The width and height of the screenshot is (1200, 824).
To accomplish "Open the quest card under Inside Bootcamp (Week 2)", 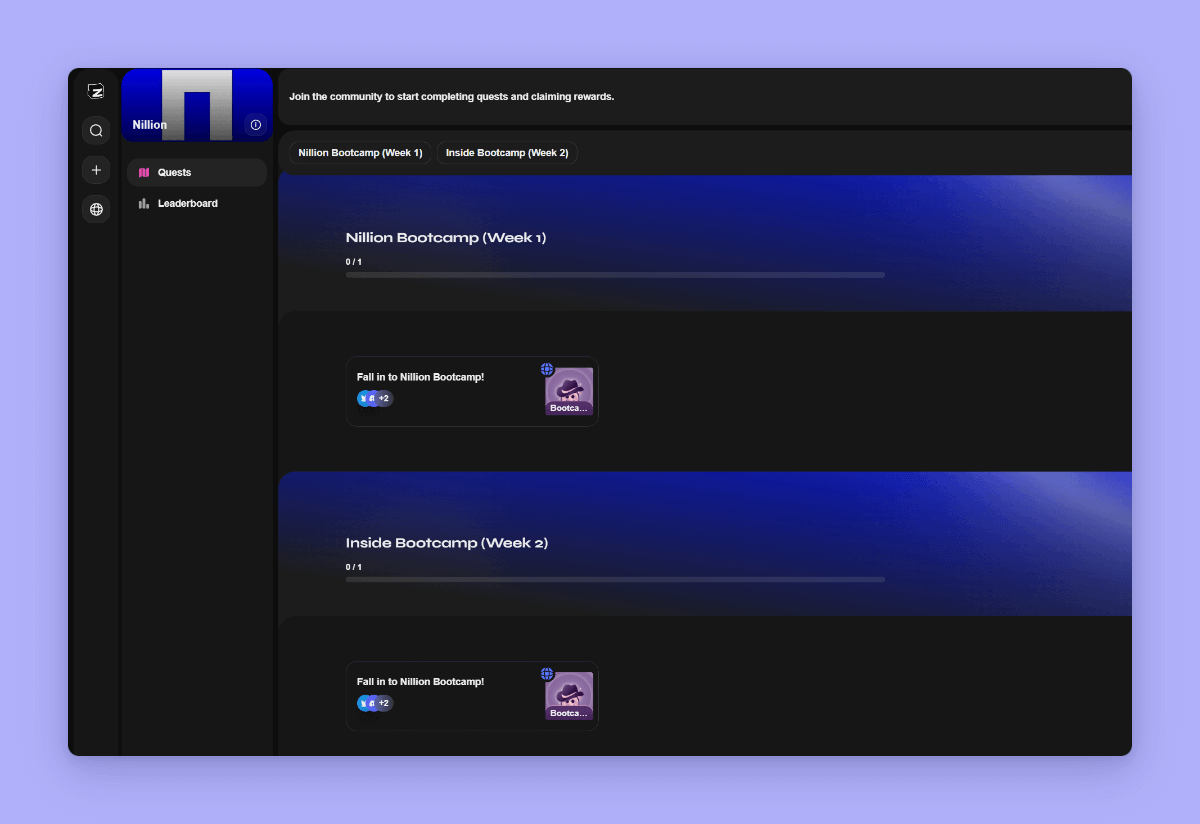I will 472,696.
